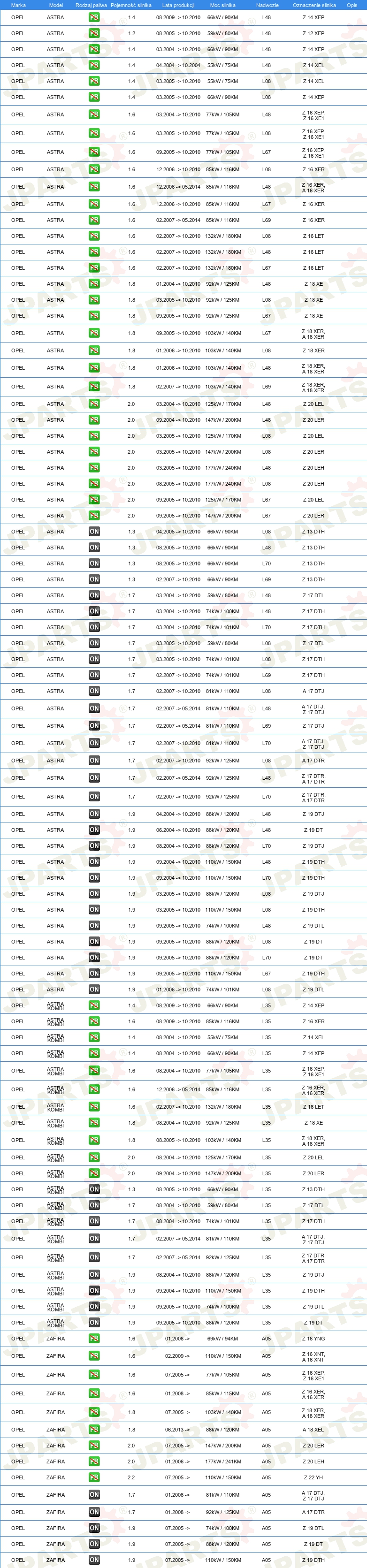Click diesel ON icon for Astra Kombi Z 13 DTH
The width and height of the screenshot is (367, 1568).
tap(94, 1189)
